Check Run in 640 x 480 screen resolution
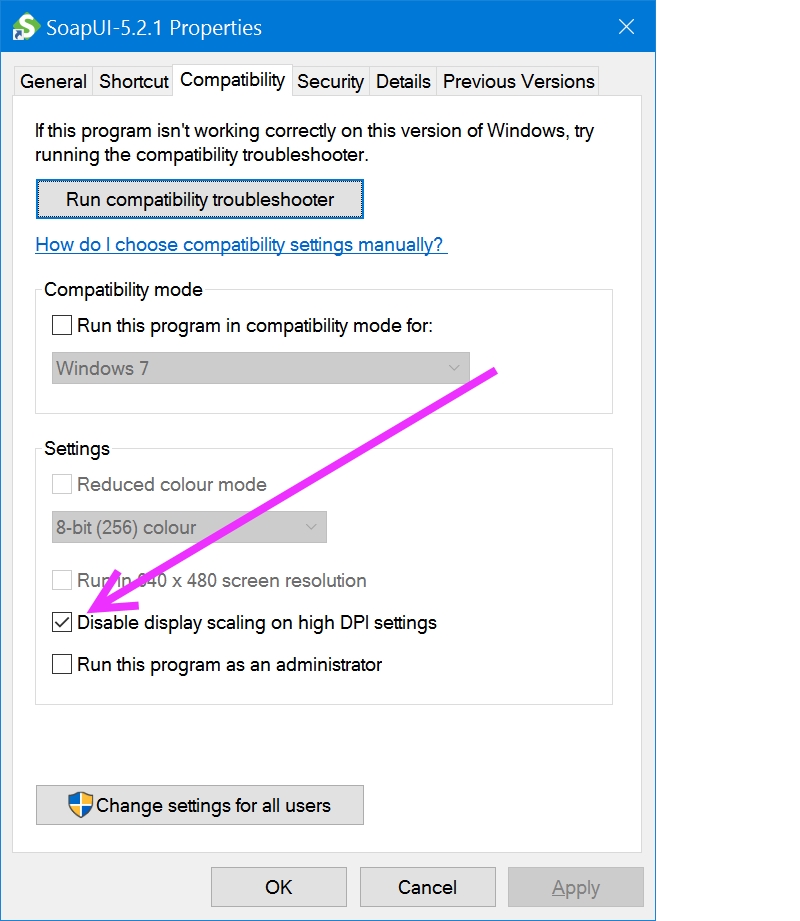The image size is (800, 921). point(61,580)
